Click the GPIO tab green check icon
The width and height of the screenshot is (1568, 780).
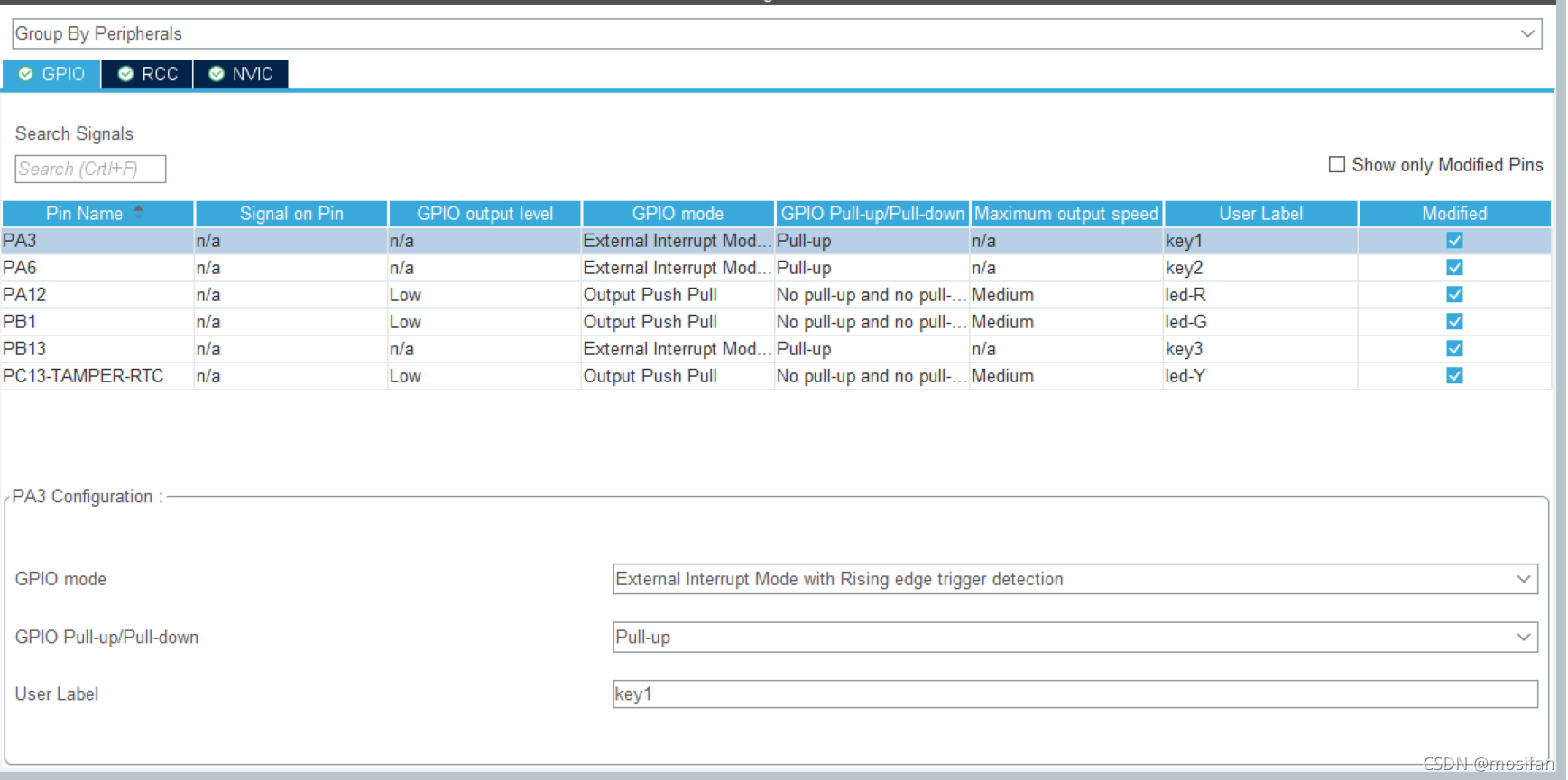click(26, 74)
